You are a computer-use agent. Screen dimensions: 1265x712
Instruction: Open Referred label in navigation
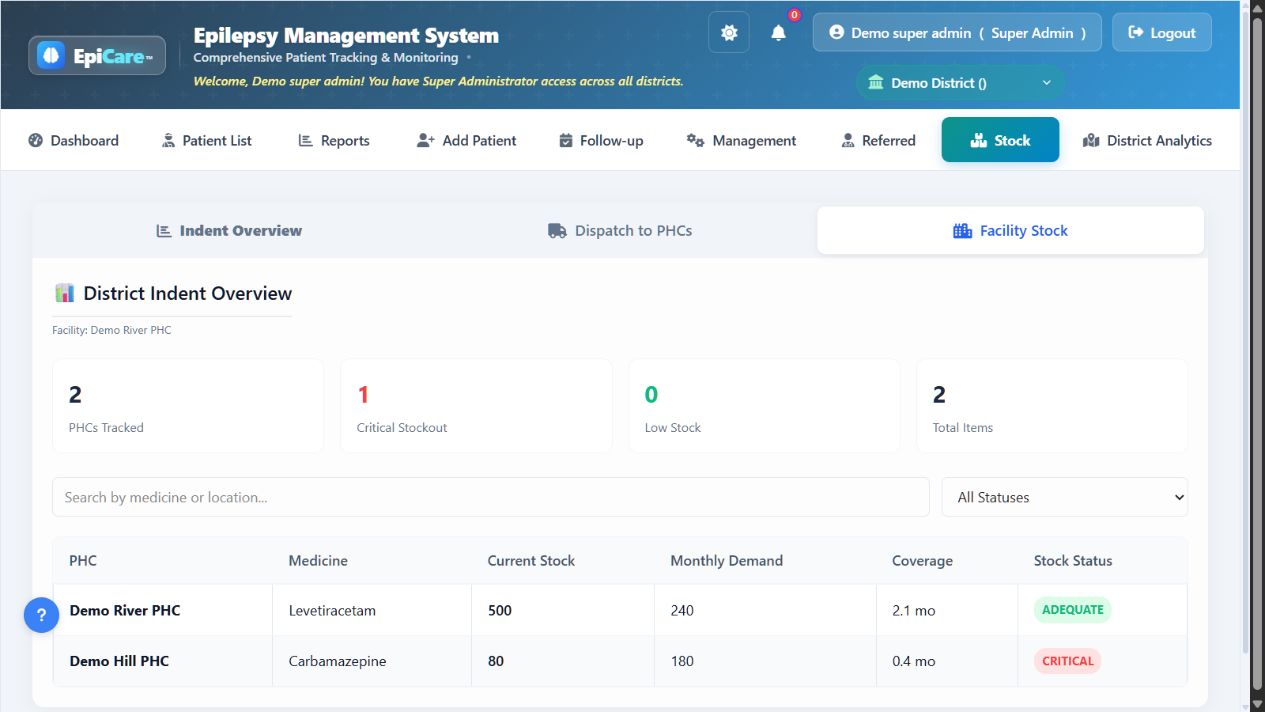889,140
